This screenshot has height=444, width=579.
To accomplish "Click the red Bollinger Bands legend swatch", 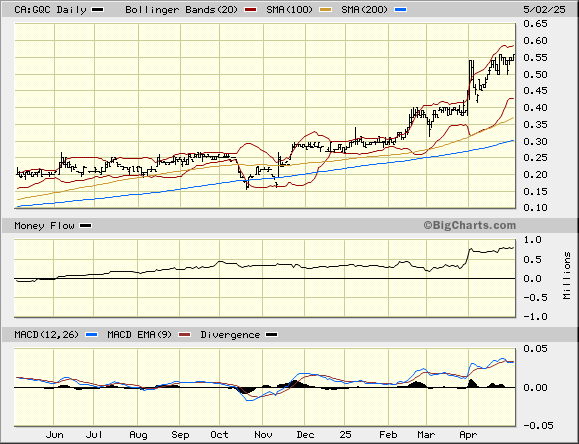I will coord(250,10).
